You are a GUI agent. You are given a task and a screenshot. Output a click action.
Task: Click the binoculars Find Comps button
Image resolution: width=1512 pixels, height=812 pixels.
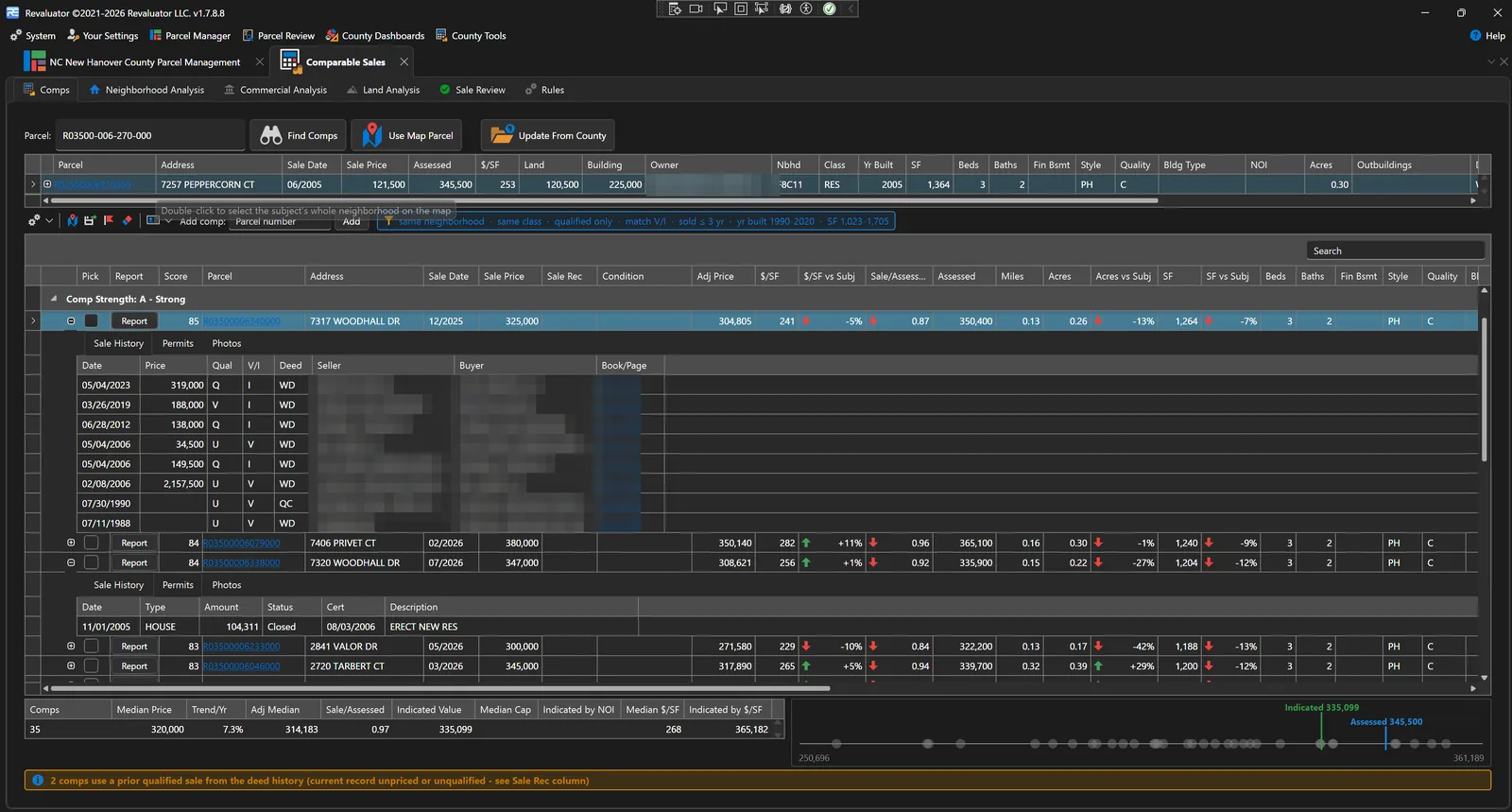[298, 135]
